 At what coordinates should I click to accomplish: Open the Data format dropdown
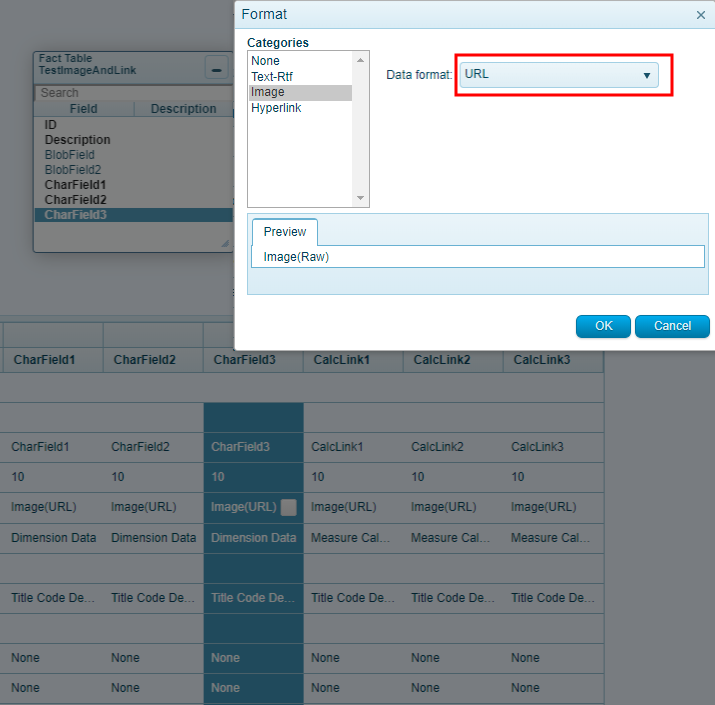[558, 75]
